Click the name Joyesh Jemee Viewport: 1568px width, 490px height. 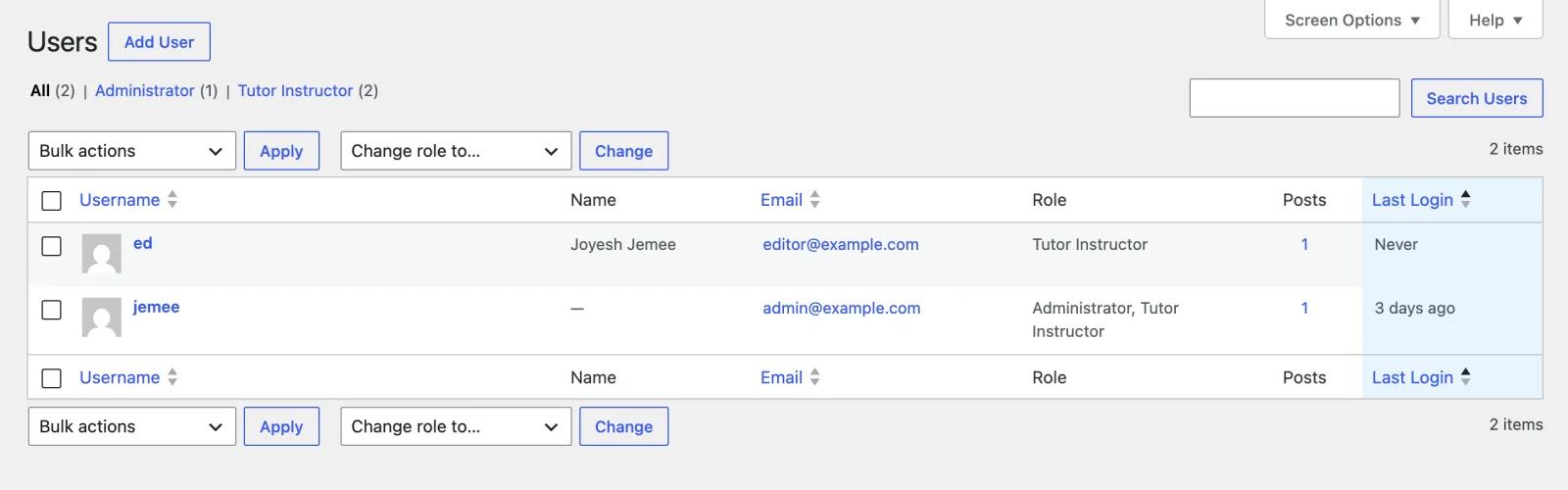[x=623, y=244]
